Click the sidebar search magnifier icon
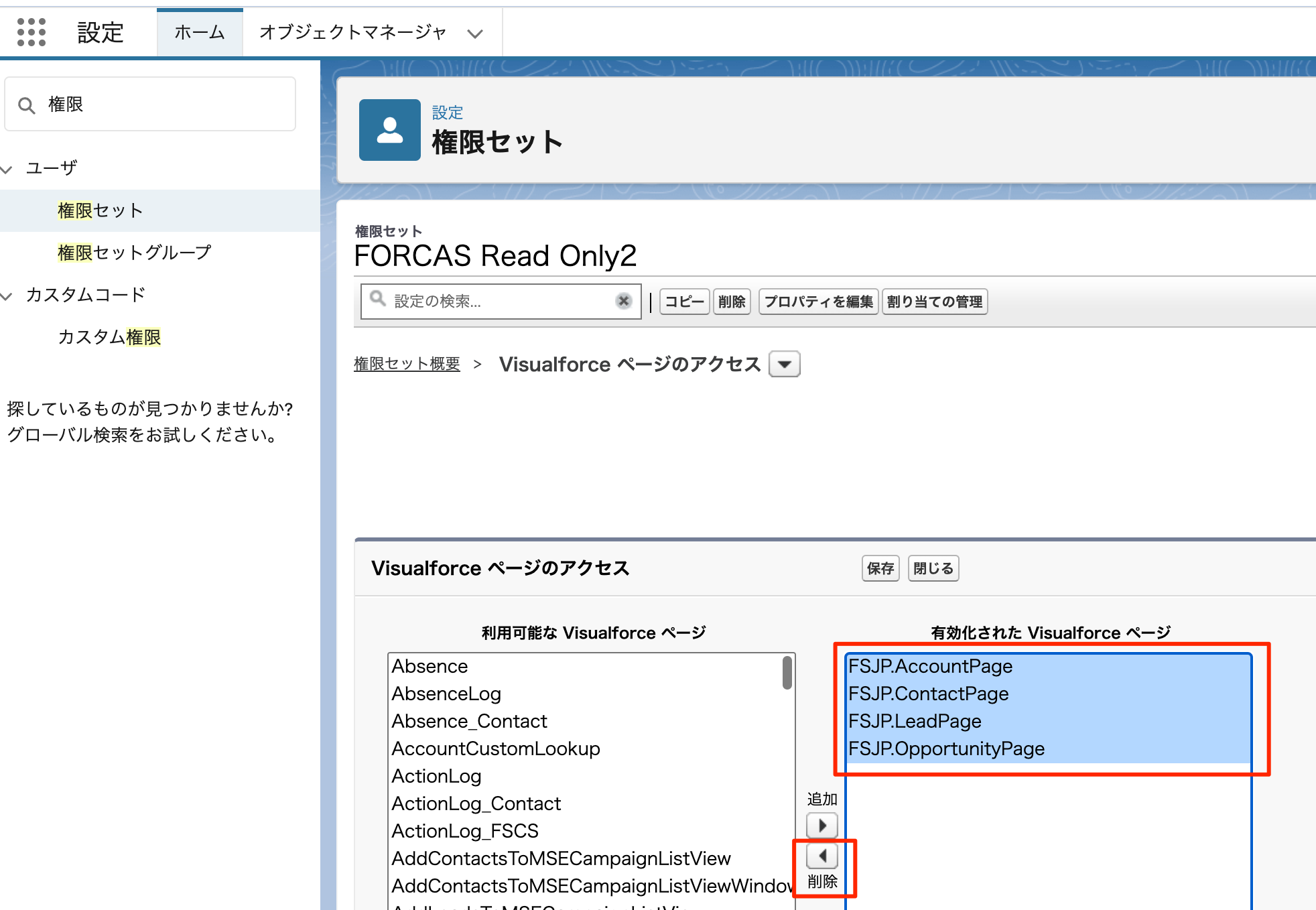The image size is (1316, 910). tap(27, 105)
